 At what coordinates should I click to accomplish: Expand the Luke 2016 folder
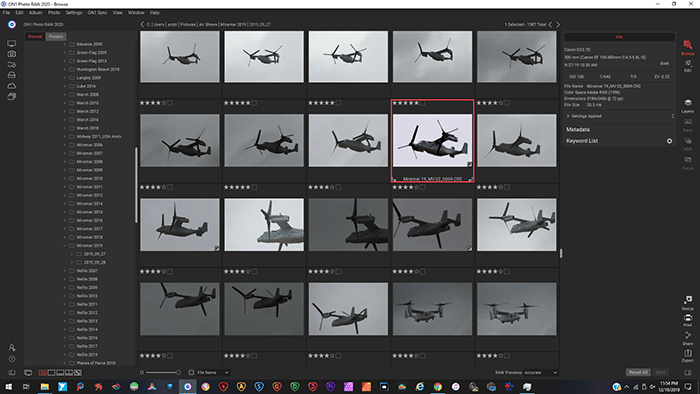(64, 86)
